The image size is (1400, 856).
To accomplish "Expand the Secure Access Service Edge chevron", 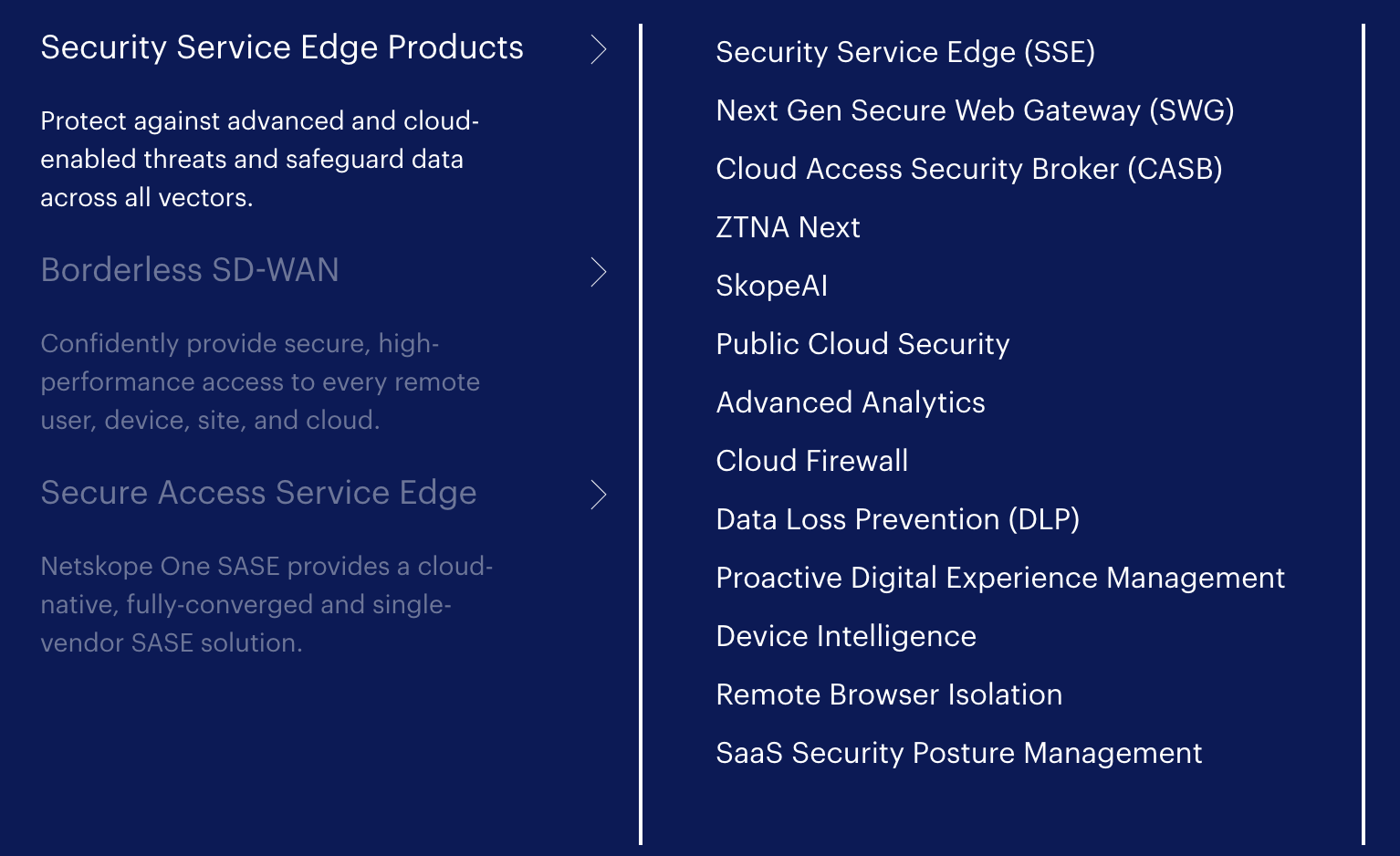I will coord(600,495).
